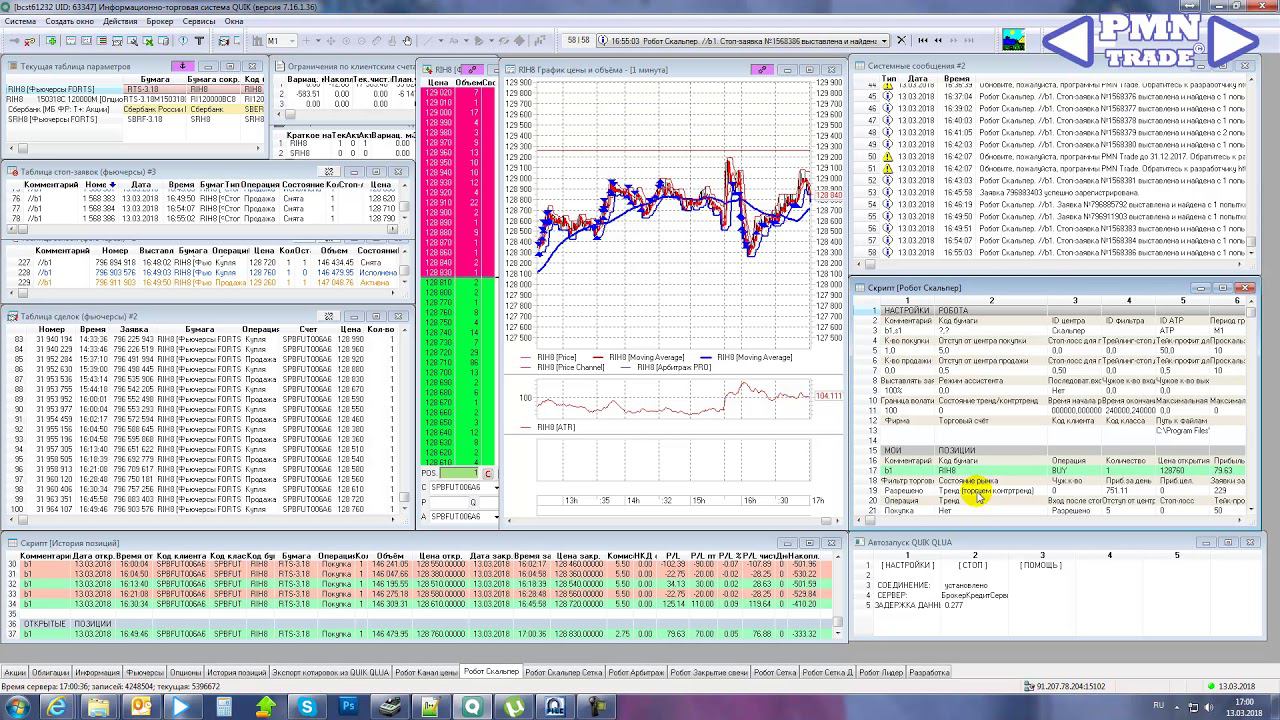Open Internet Explorer from taskbar

tap(58, 707)
